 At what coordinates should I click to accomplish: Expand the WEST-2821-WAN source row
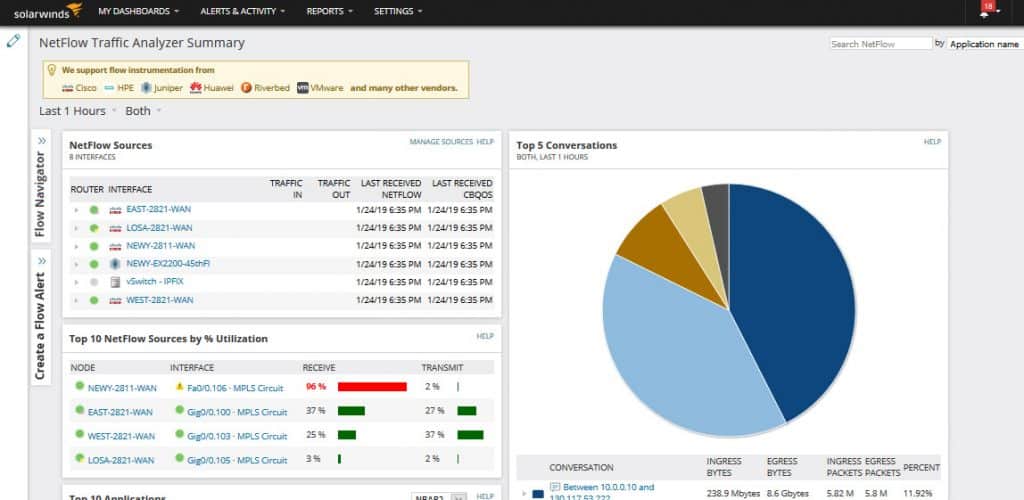76,301
